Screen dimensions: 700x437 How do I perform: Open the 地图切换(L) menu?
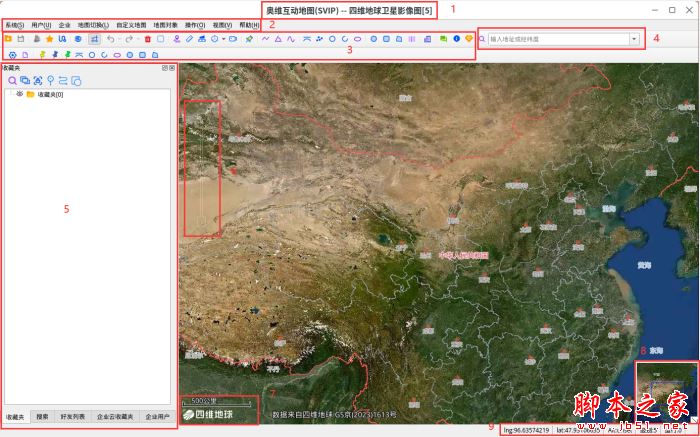click(93, 25)
